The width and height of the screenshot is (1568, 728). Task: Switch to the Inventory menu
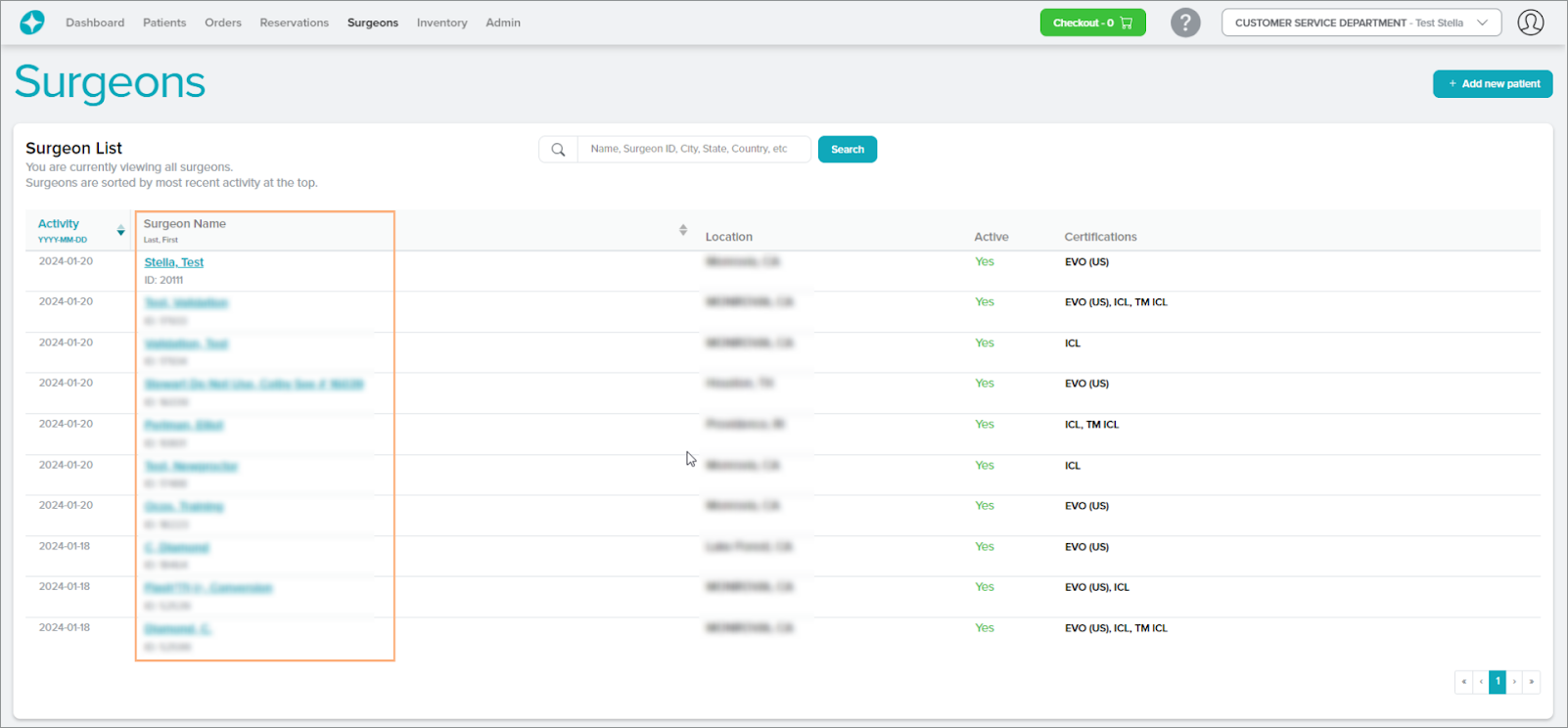click(x=441, y=23)
